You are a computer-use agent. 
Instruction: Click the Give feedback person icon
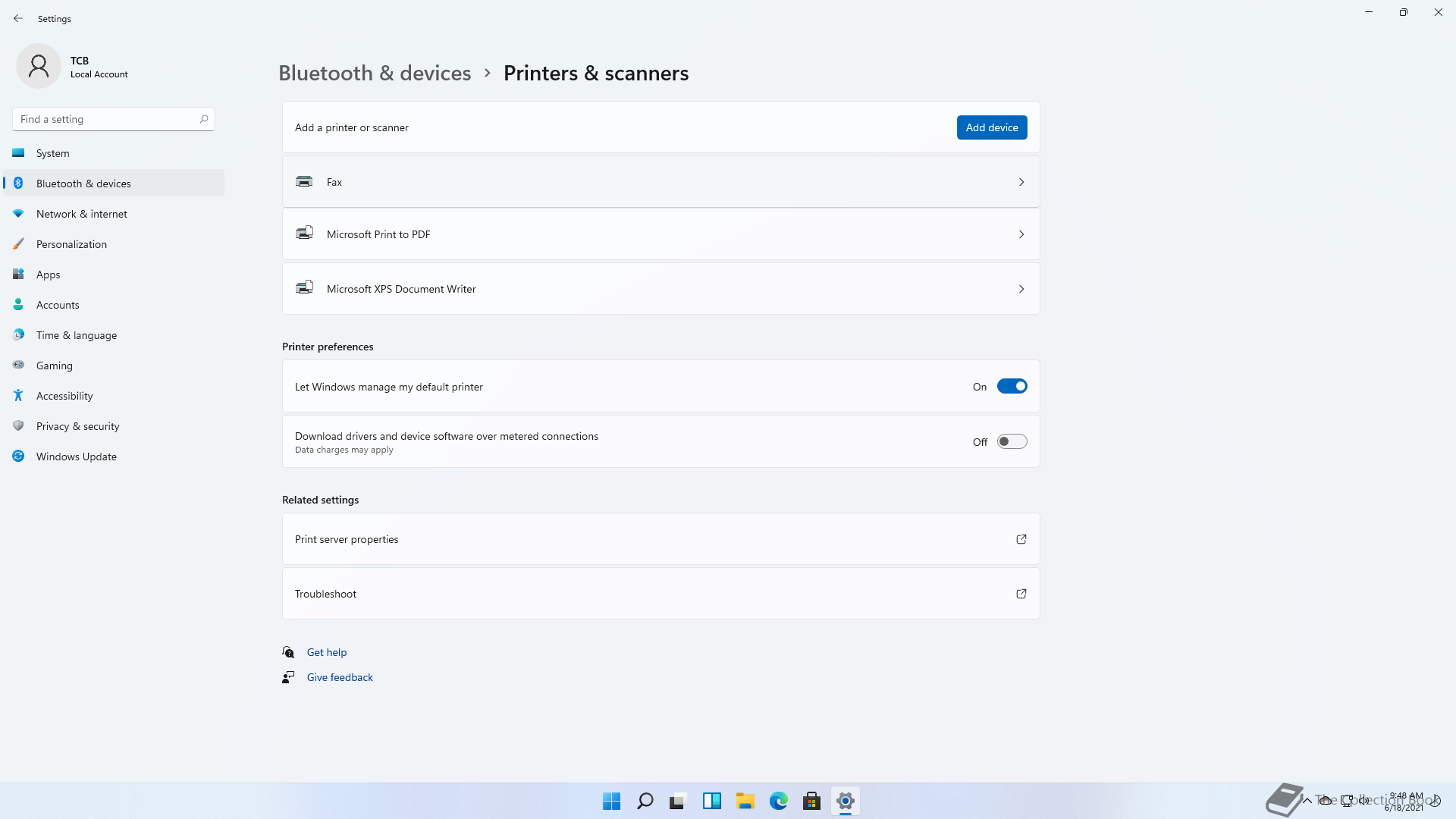[x=288, y=677]
